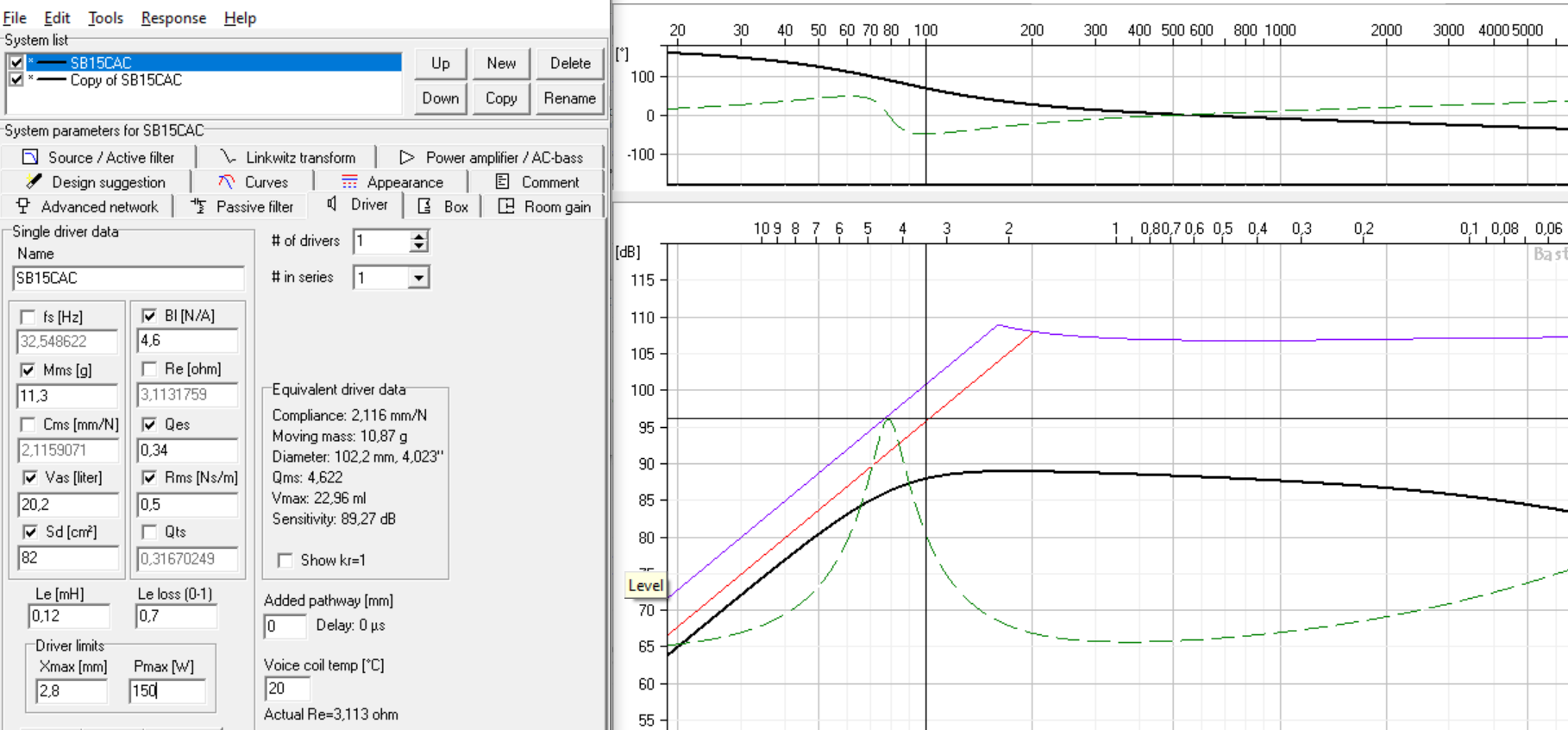Image resolution: width=1568 pixels, height=730 pixels.
Task: Click the Xmax [mm] input field
Action: tap(72, 691)
